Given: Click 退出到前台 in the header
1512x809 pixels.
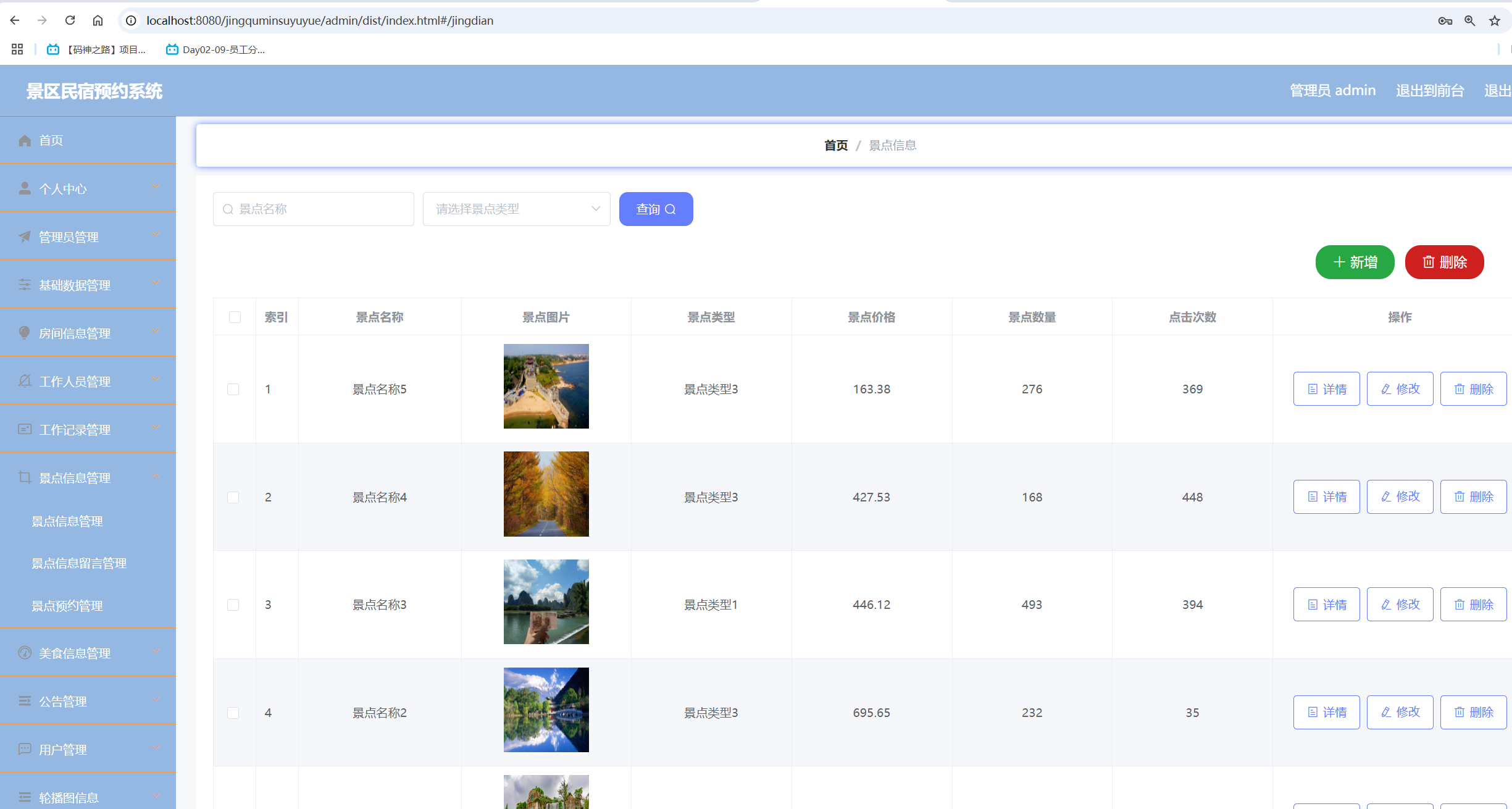Looking at the screenshot, I should pyautogui.click(x=1430, y=91).
